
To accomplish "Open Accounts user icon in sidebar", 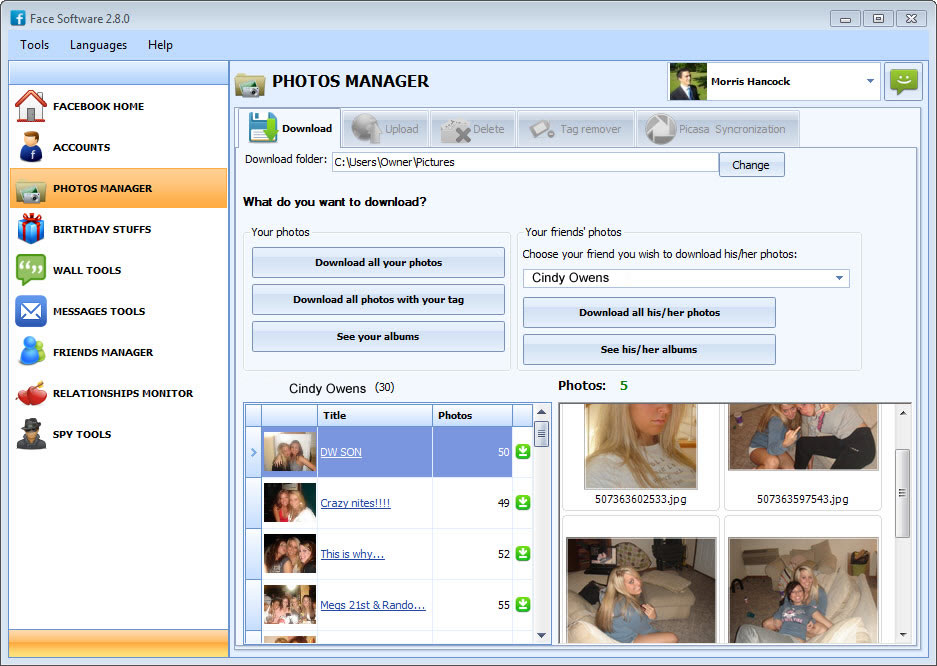I will 30,147.
